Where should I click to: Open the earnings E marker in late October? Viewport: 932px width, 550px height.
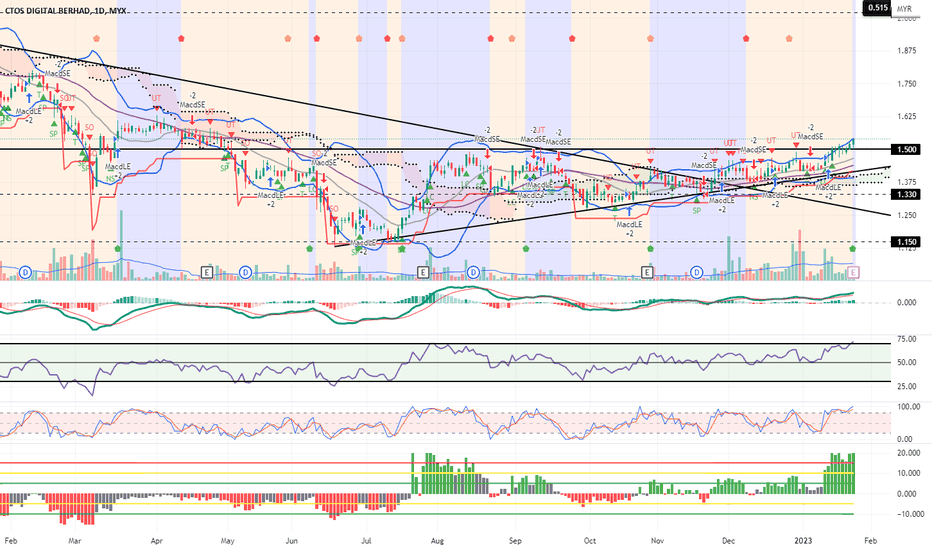click(647, 272)
